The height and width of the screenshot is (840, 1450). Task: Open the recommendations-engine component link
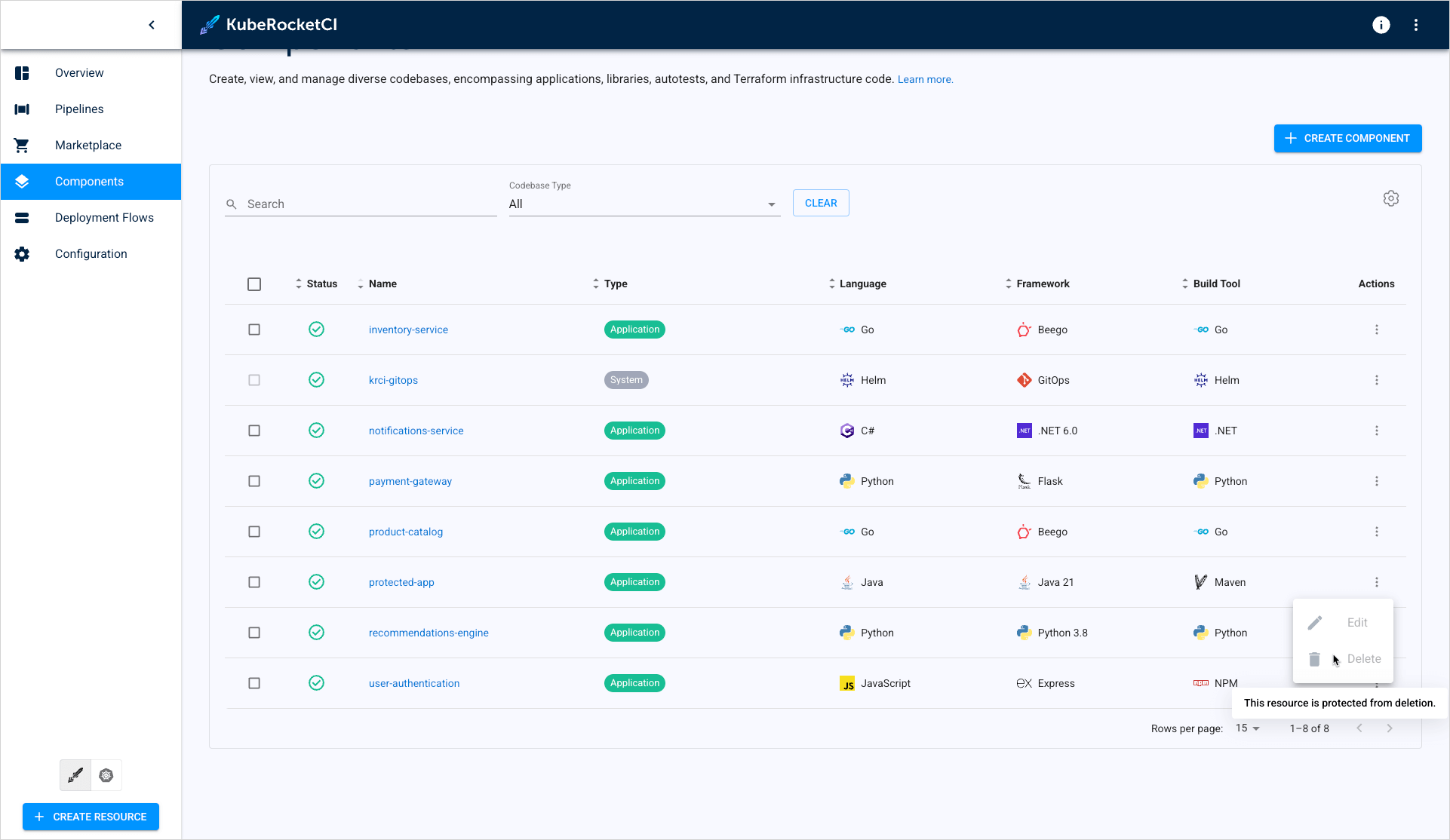[x=429, y=633]
